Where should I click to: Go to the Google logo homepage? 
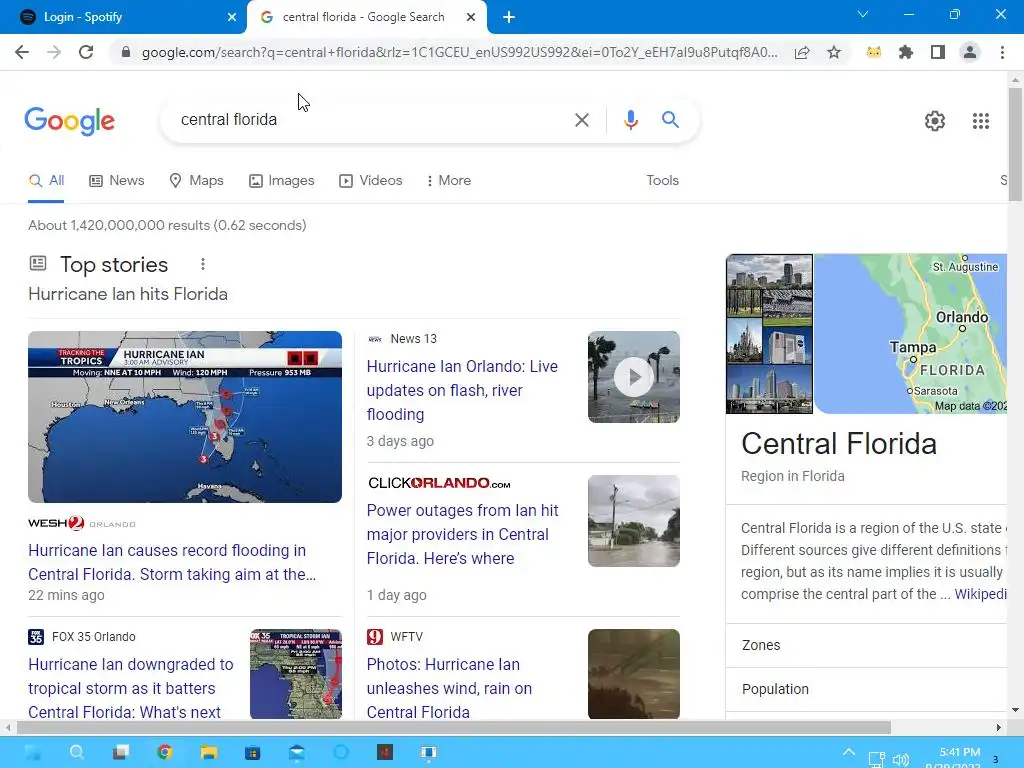tap(70, 121)
